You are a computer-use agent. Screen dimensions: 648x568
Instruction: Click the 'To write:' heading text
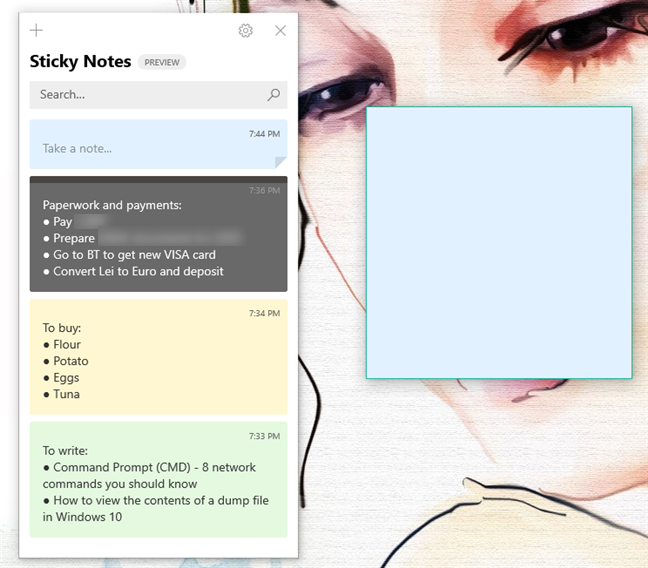click(65, 451)
